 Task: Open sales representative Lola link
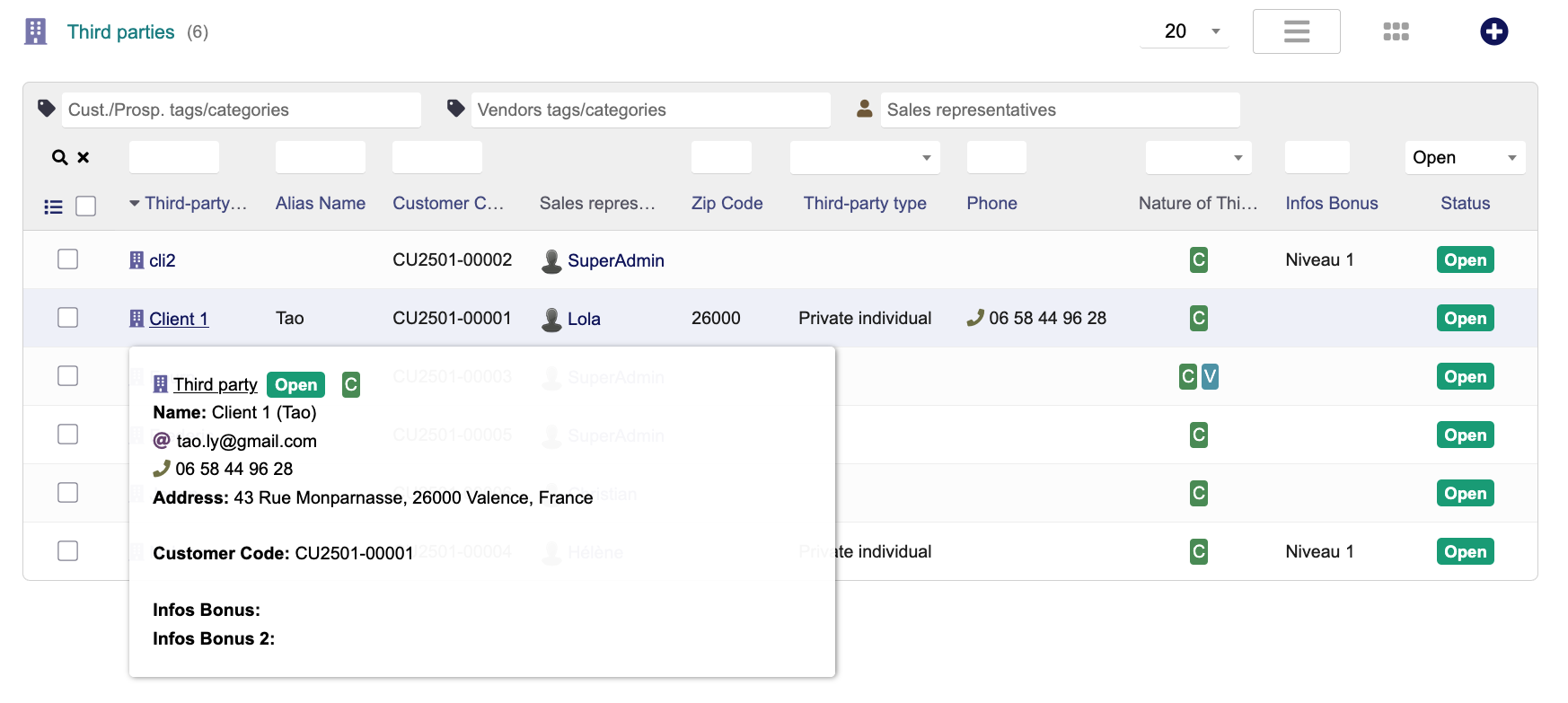(583, 319)
